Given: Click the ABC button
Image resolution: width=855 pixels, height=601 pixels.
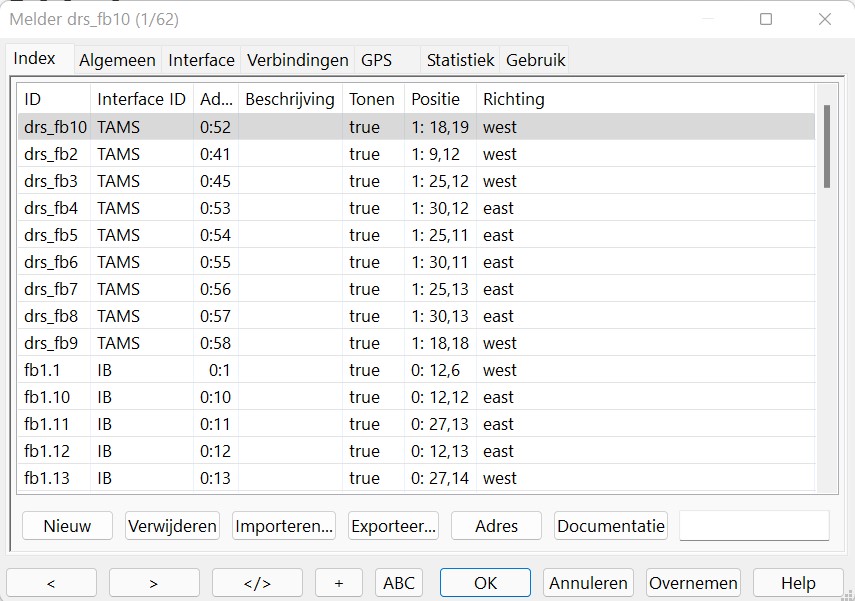Looking at the screenshot, I should click(399, 583).
